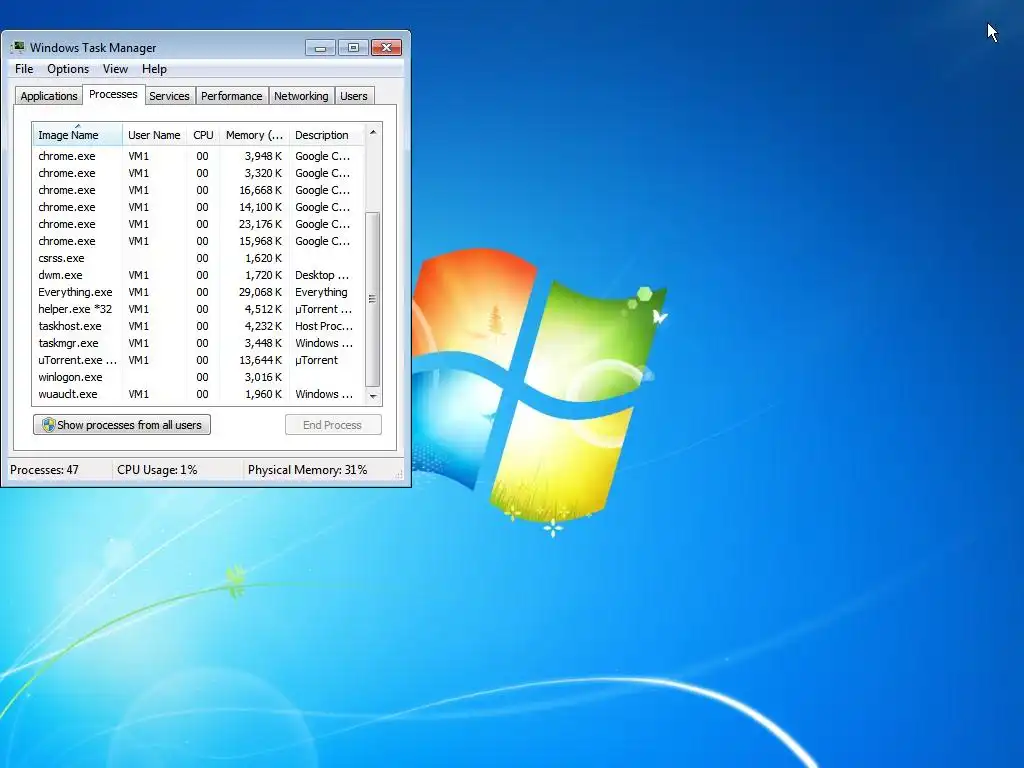Image resolution: width=1024 pixels, height=768 pixels.
Task: Sort by the Description column header
Action: point(326,135)
